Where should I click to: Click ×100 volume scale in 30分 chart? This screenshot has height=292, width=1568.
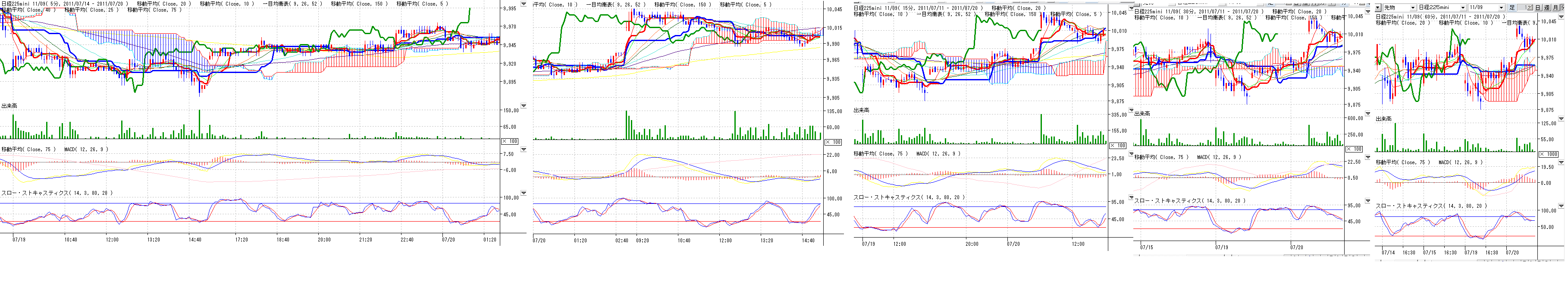click(x=1354, y=149)
